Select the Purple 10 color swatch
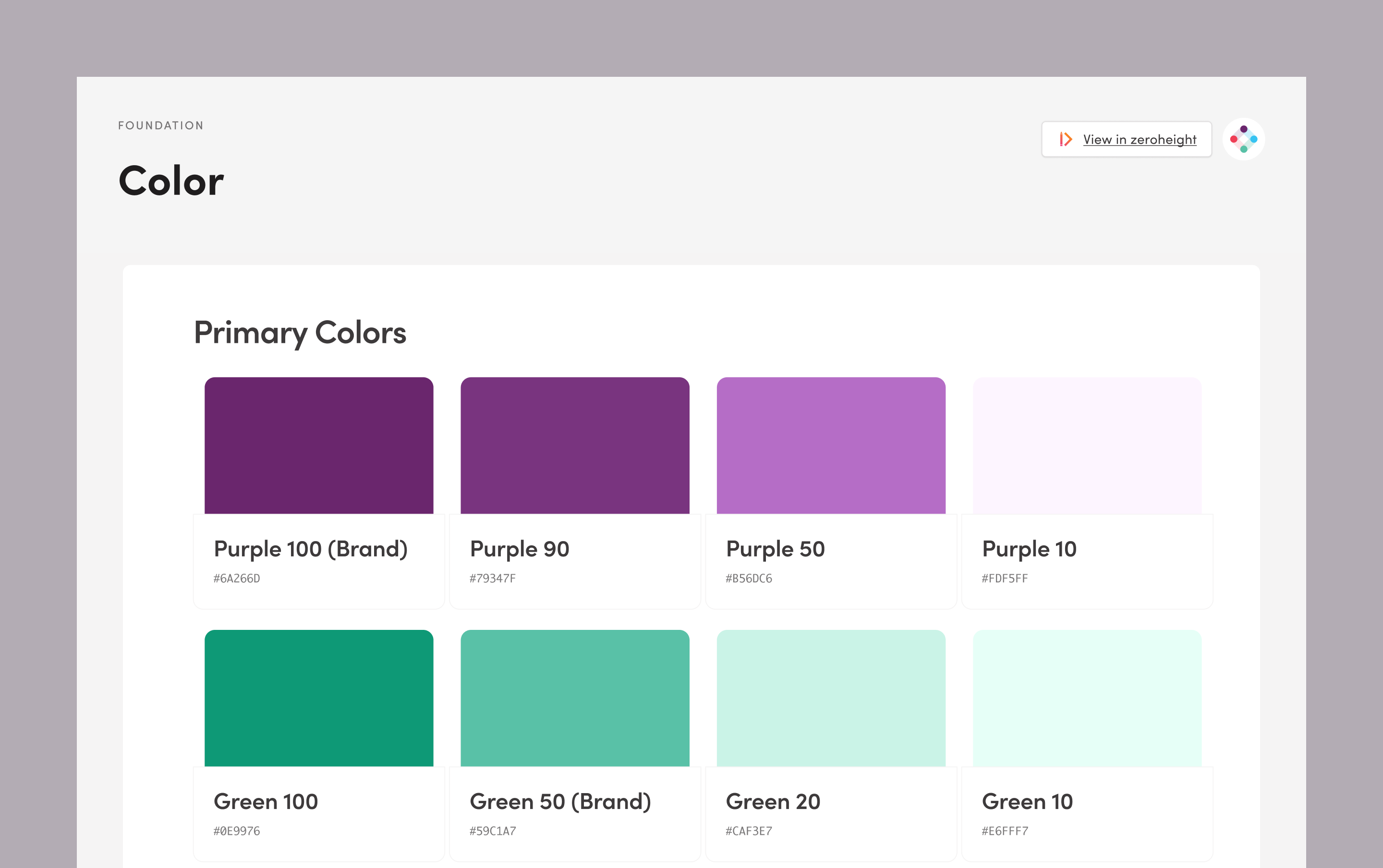The height and width of the screenshot is (868, 1383). [1087, 446]
